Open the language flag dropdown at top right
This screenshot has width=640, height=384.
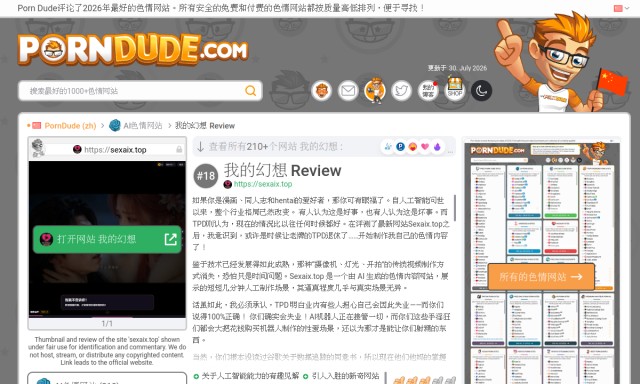[621, 8]
